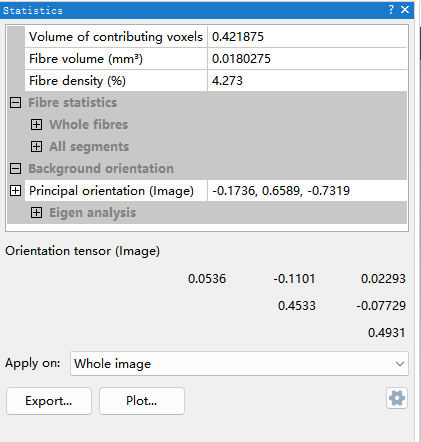Expand the Whole fibres node
The height and width of the screenshot is (442, 421).
pyautogui.click(x=36, y=124)
